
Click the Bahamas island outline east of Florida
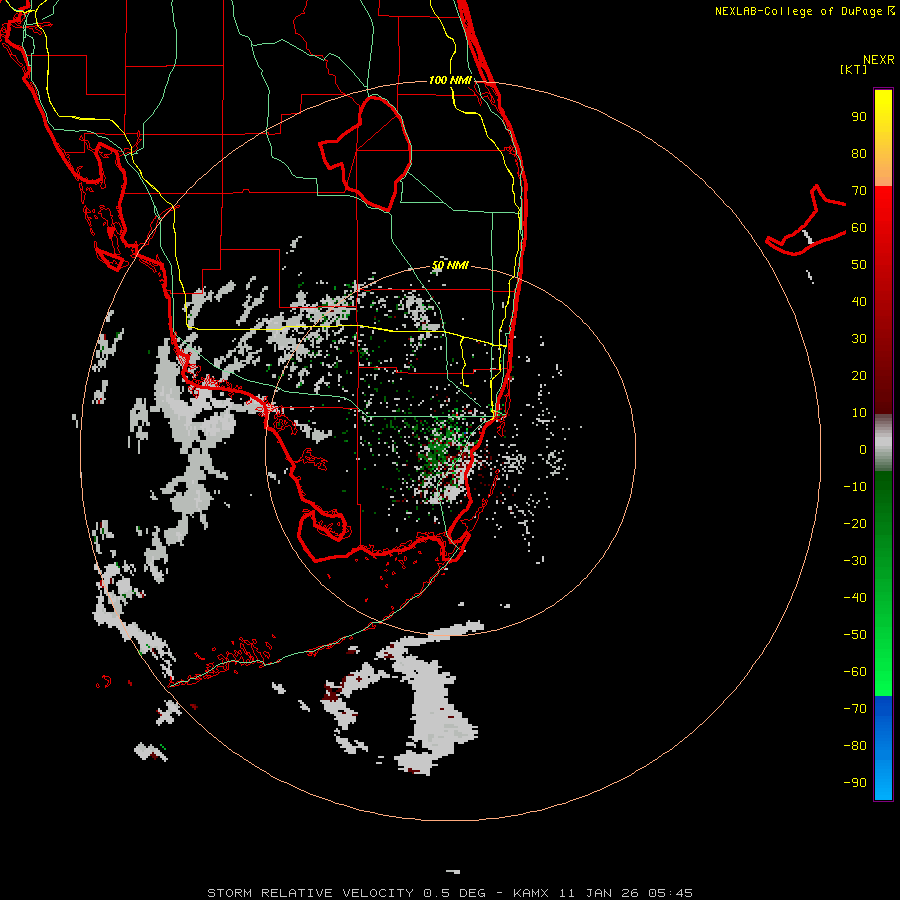806,221
